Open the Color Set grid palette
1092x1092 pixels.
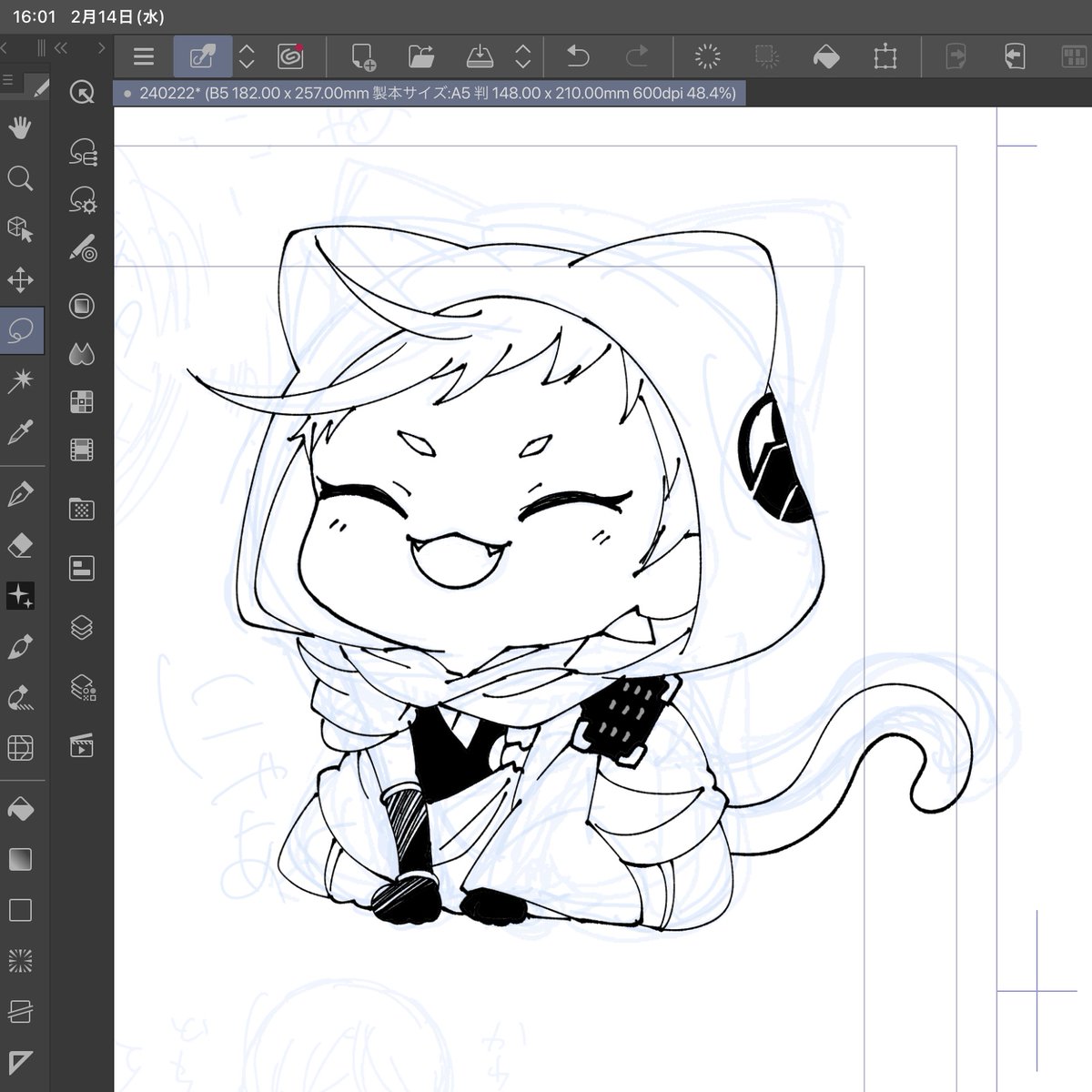82,401
